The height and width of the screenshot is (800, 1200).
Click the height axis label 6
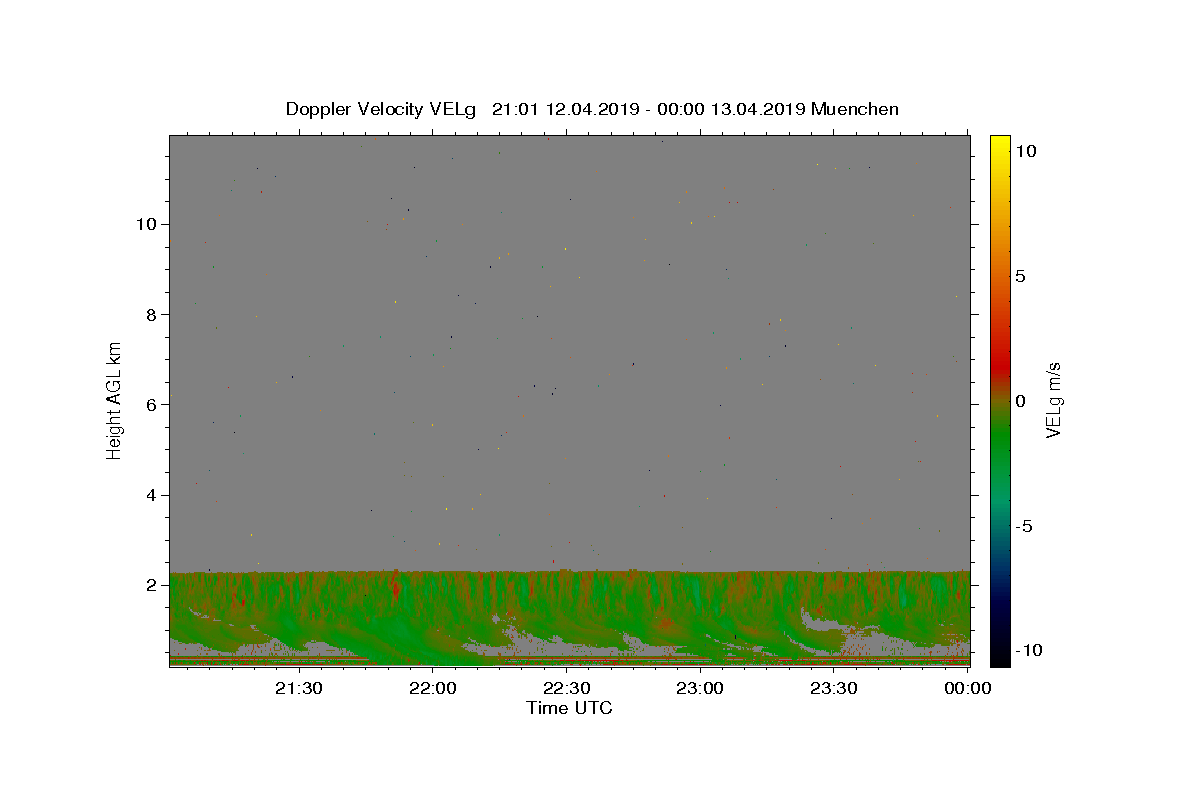point(152,404)
